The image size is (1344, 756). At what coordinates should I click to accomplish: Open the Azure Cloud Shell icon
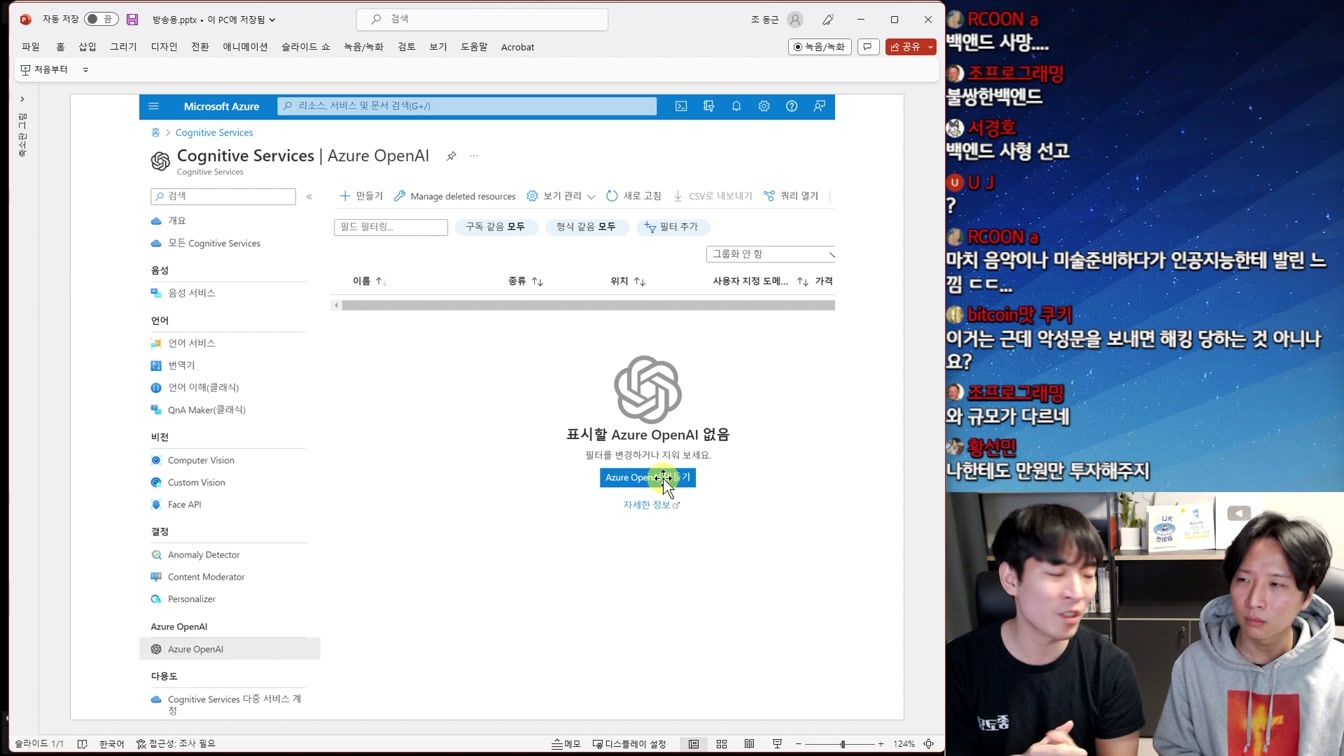pyautogui.click(x=681, y=106)
